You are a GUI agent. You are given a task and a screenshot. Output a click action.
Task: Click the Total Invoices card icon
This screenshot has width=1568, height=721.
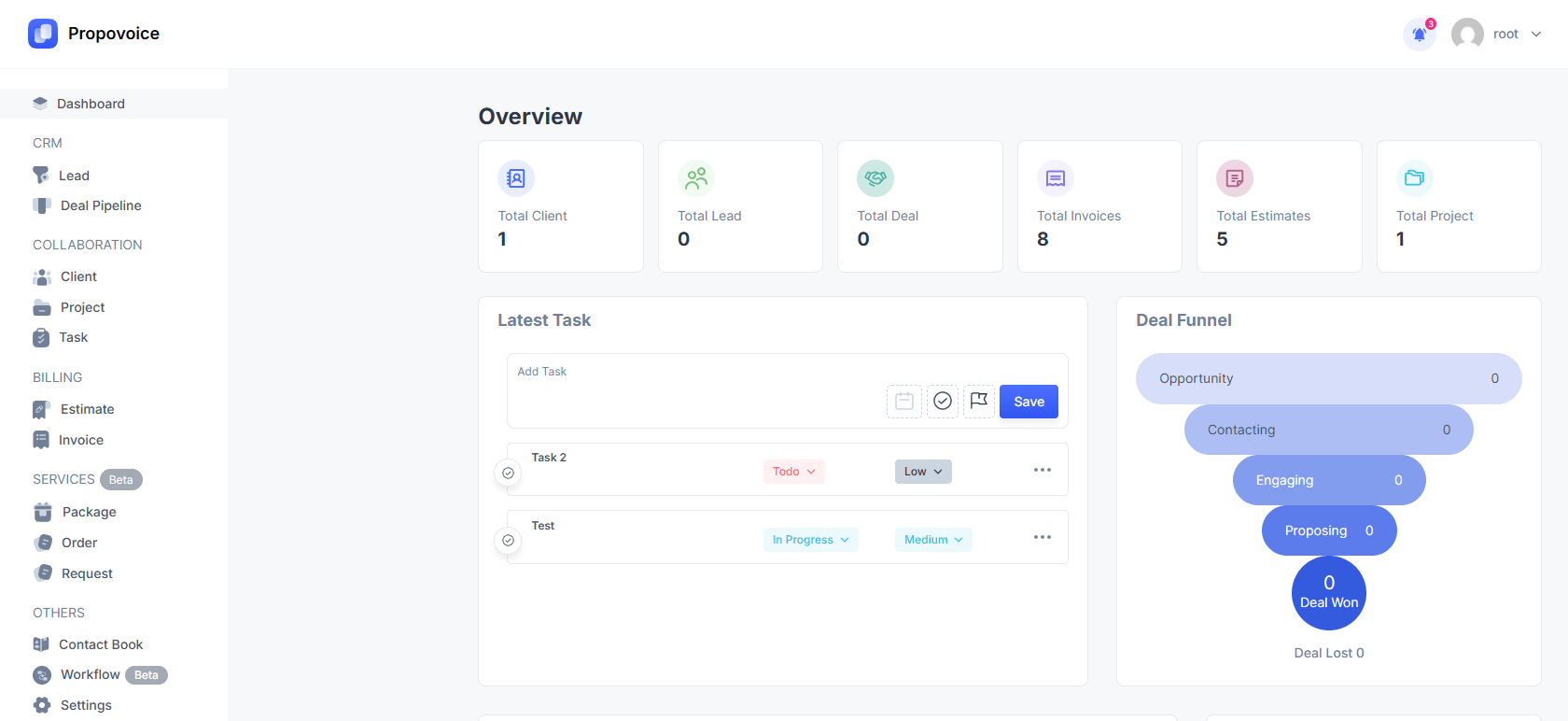pos(1055,178)
